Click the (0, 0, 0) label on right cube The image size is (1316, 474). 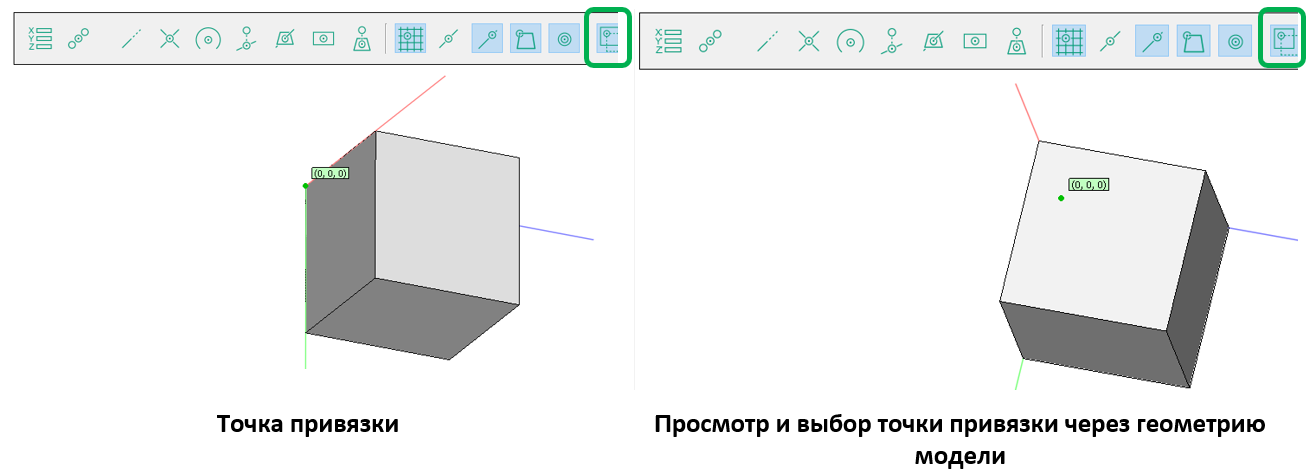1089,185
